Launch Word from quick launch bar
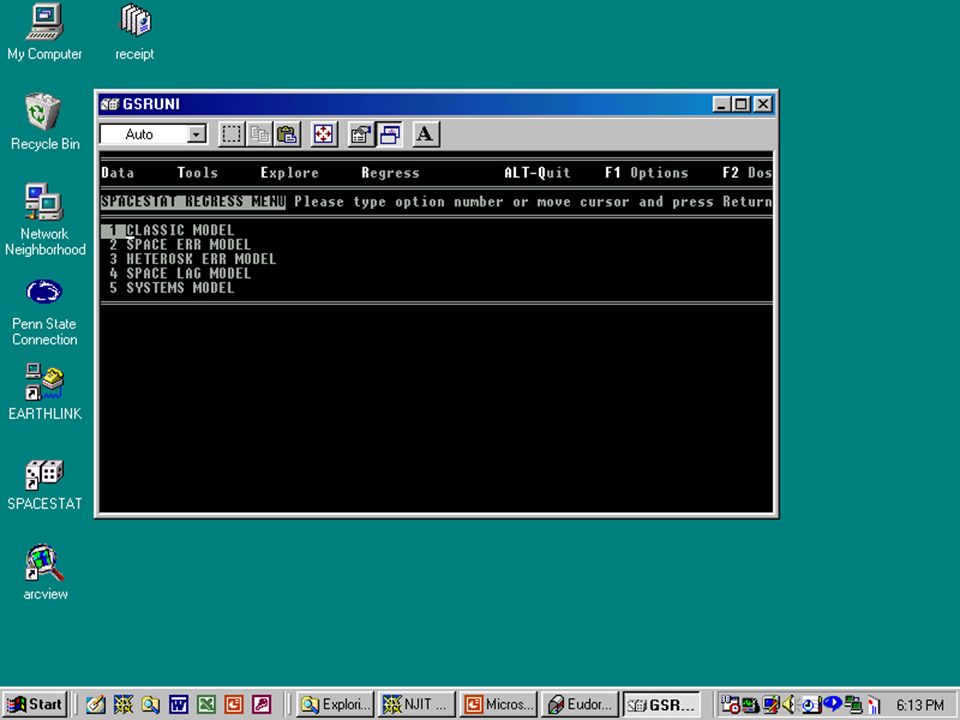The height and width of the screenshot is (720, 960). tap(178, 705)
